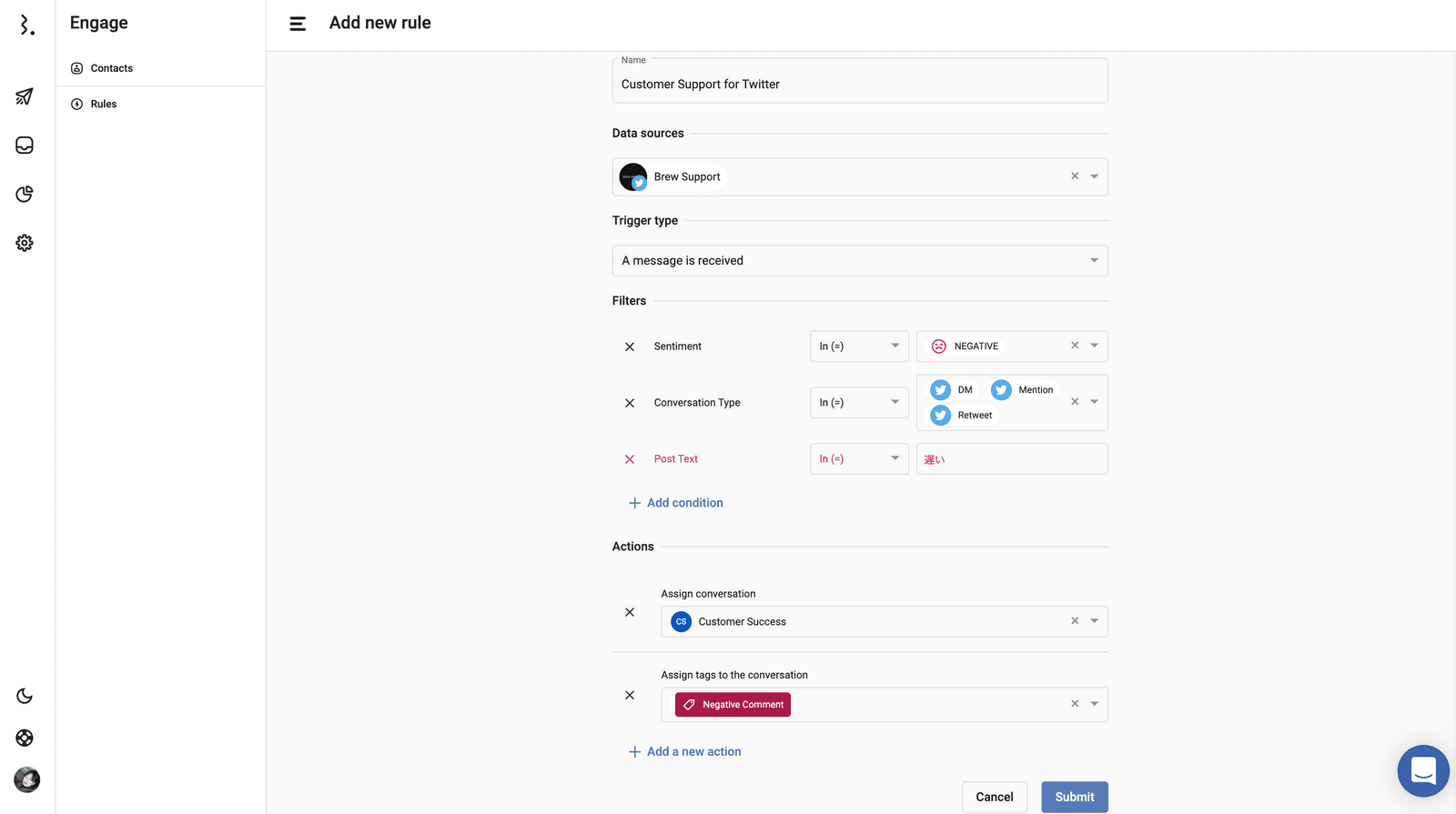Viewport: 1456px width, 814px height.
Task: Open the chat support bubble
Action: [1422, 770]
